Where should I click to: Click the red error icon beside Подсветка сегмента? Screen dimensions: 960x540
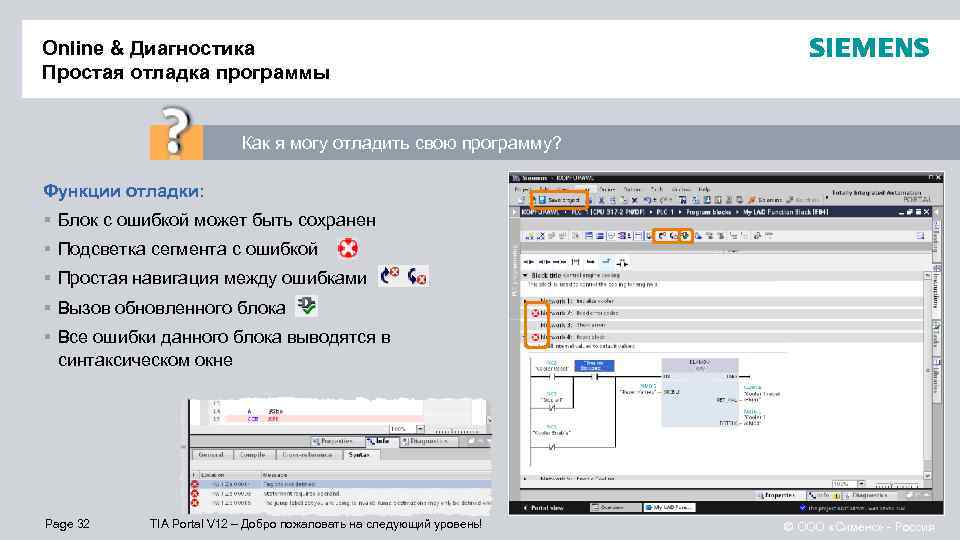348,248
